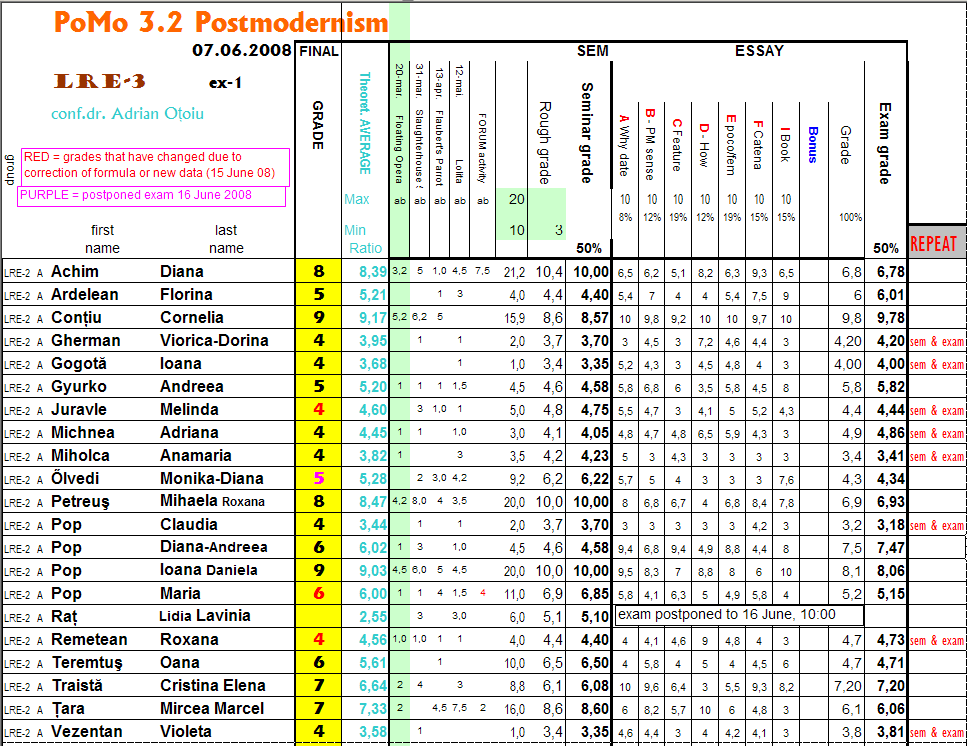
Task: Click the 'Theoret. AVERAGE' column header
Action: pos(365,123)
